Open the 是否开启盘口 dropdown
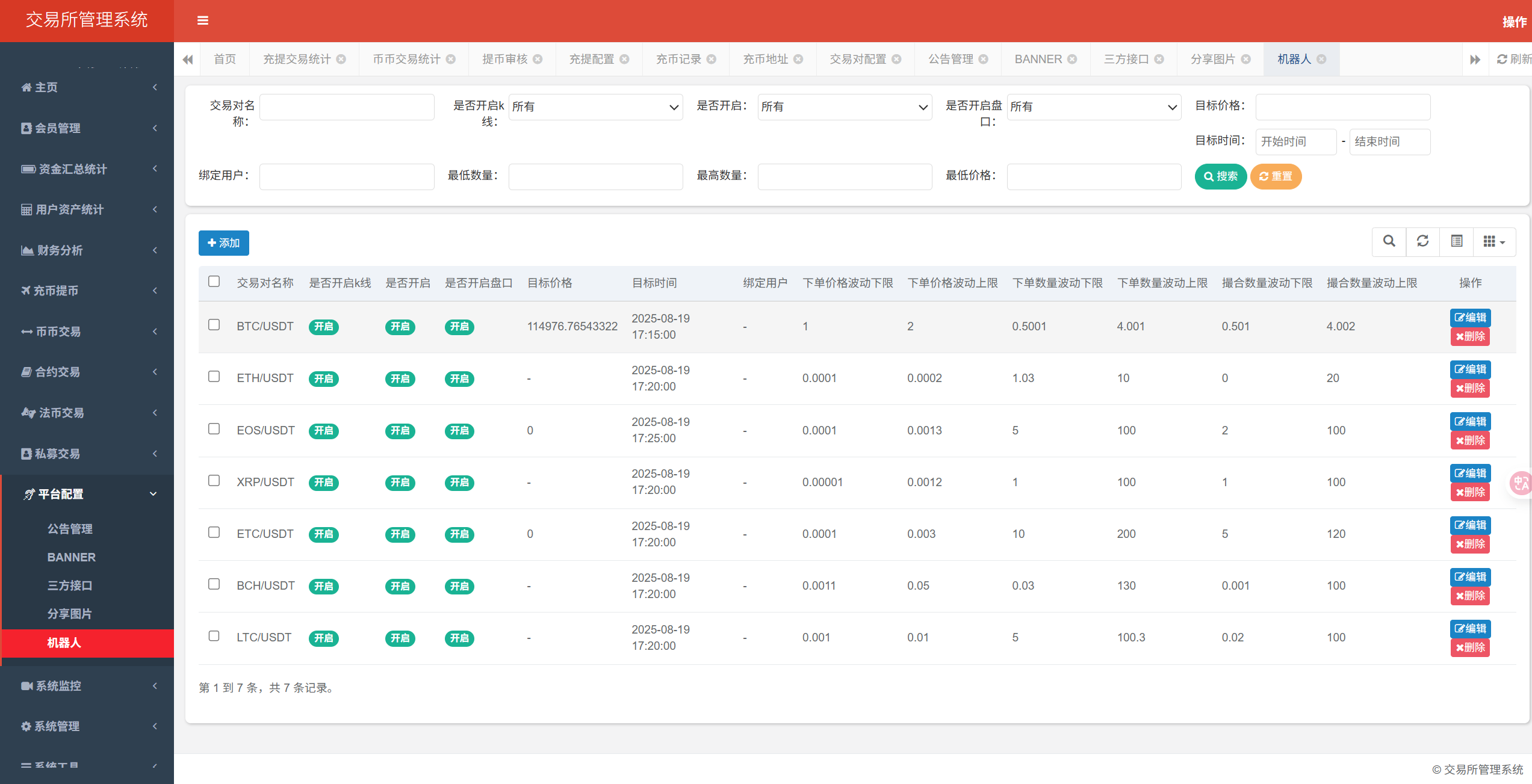1532x784 pixels. [x=1093, y=107]
